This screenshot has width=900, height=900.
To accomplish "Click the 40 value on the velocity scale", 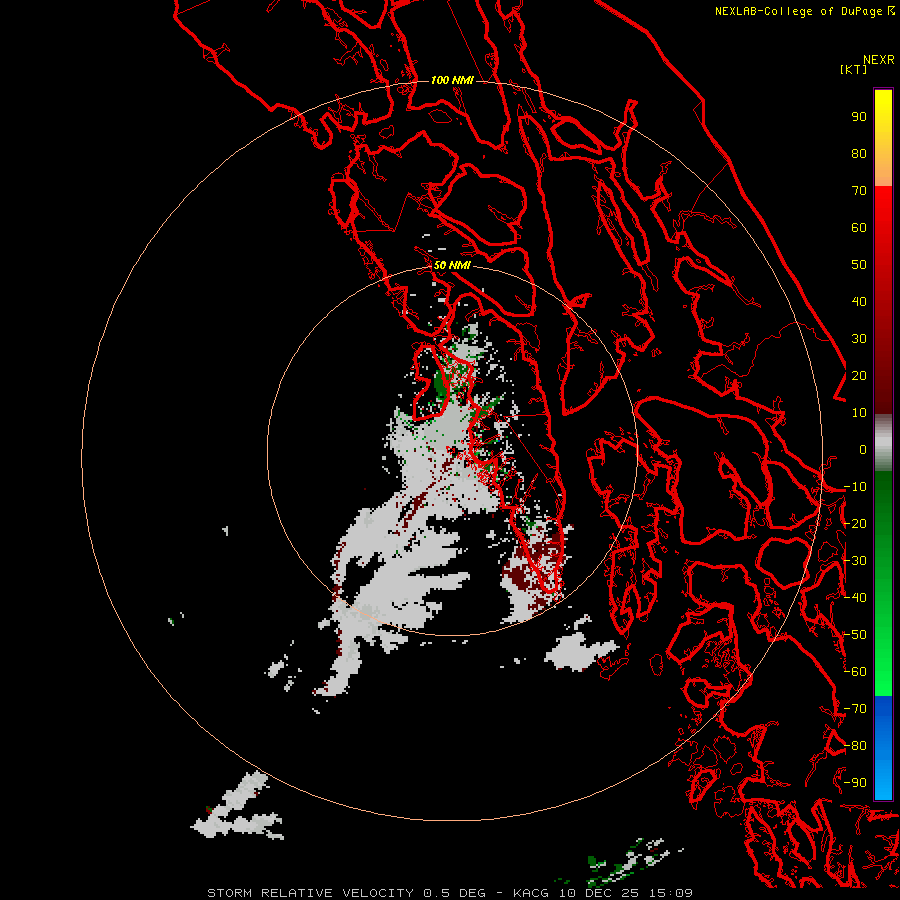I will click(x=859, y=302).
